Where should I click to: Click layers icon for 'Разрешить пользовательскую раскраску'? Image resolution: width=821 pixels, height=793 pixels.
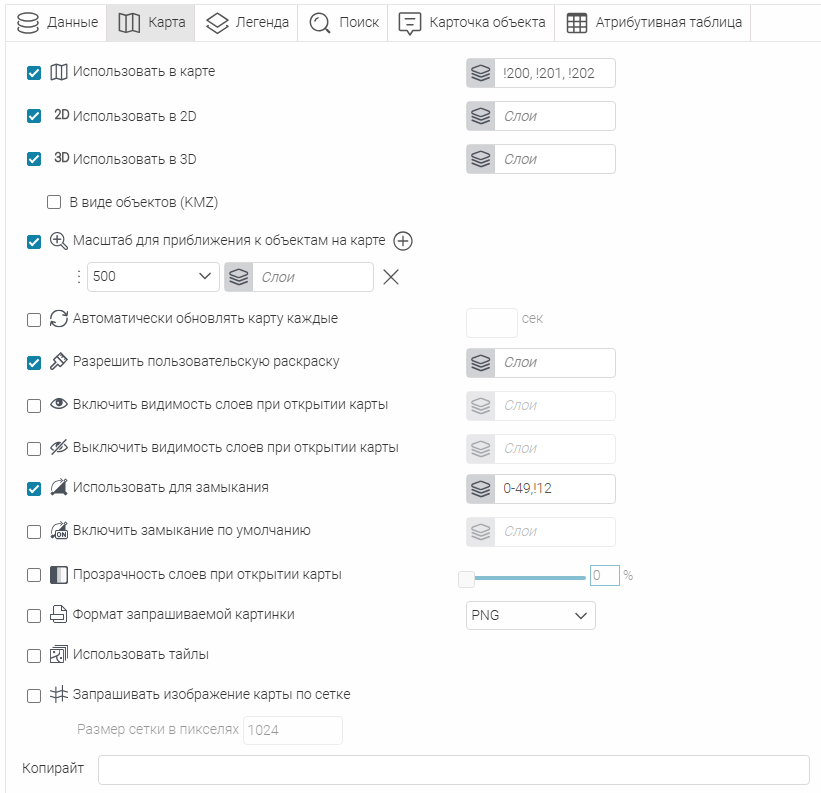(481, 363)
